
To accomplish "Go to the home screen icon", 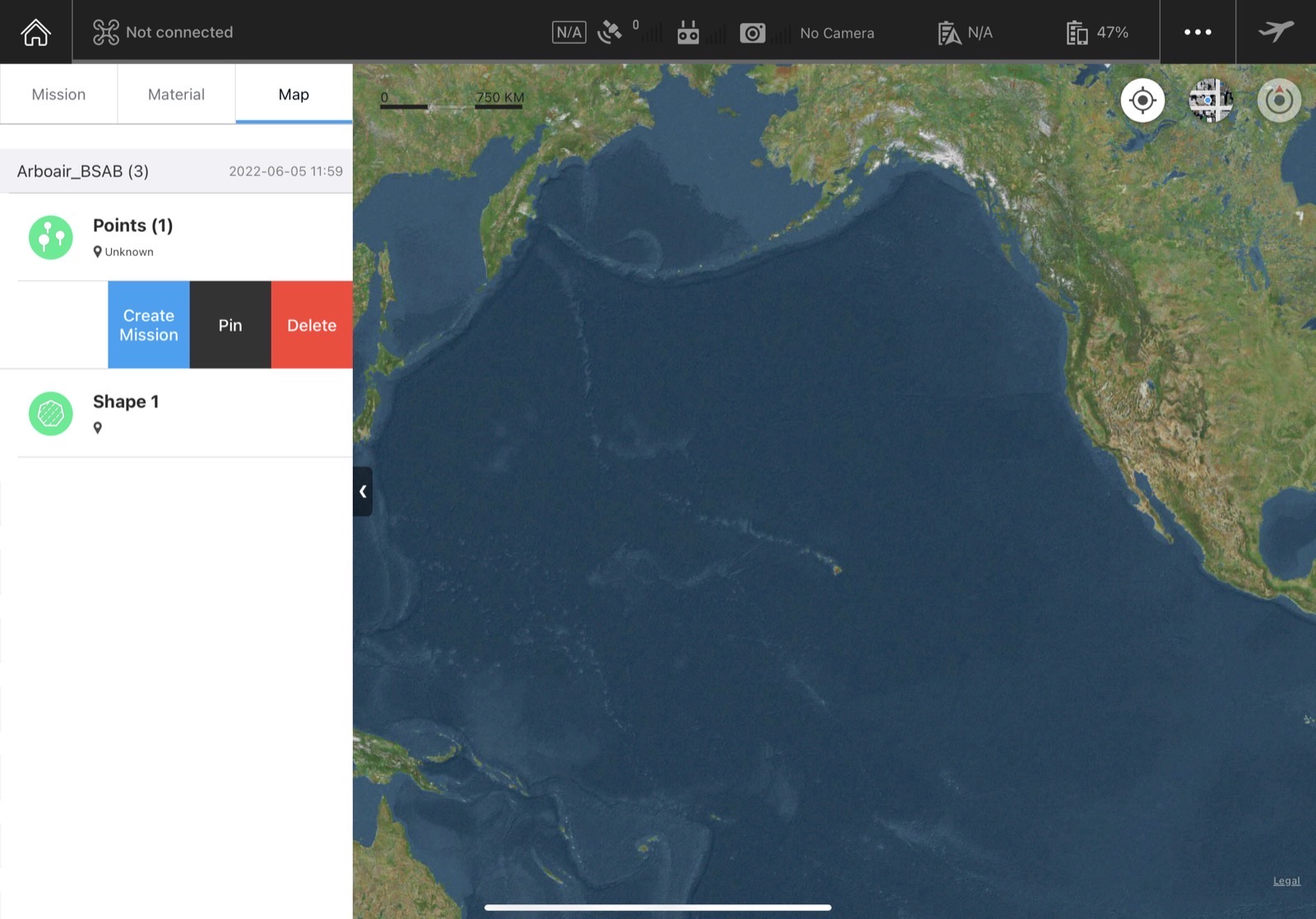I will [x=35, y=32].
